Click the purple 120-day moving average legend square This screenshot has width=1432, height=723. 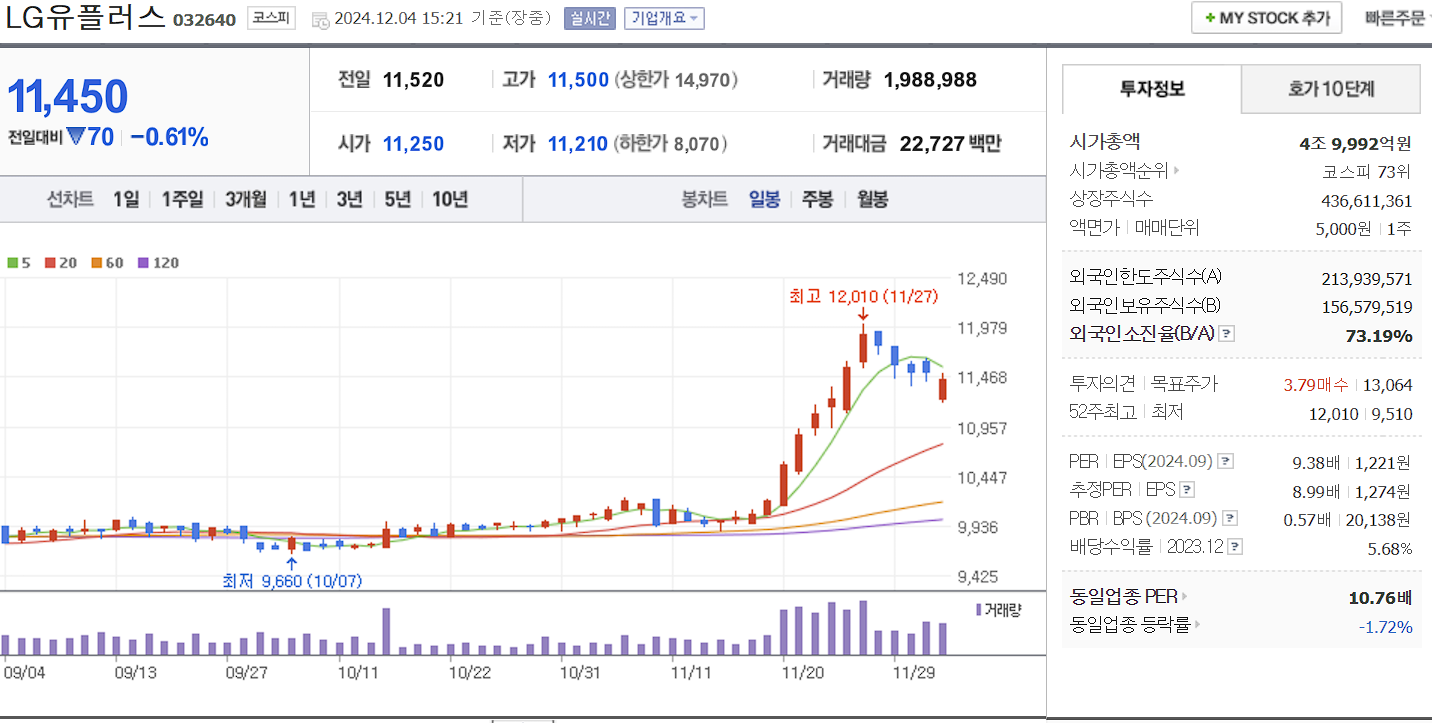(x=143, y=263)
